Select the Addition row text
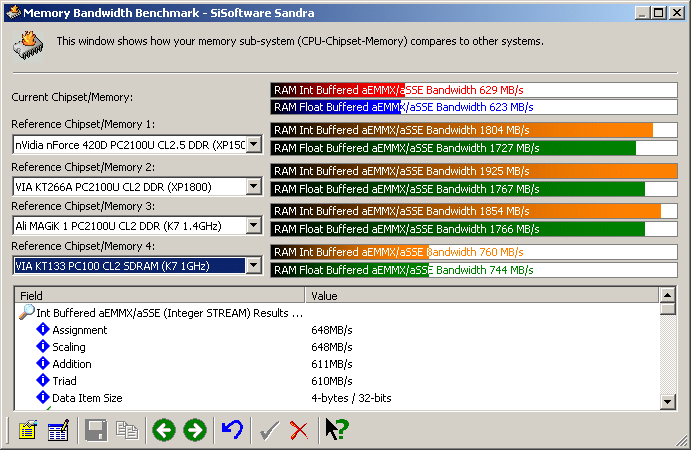691x450 pixels. coord(72,364)
